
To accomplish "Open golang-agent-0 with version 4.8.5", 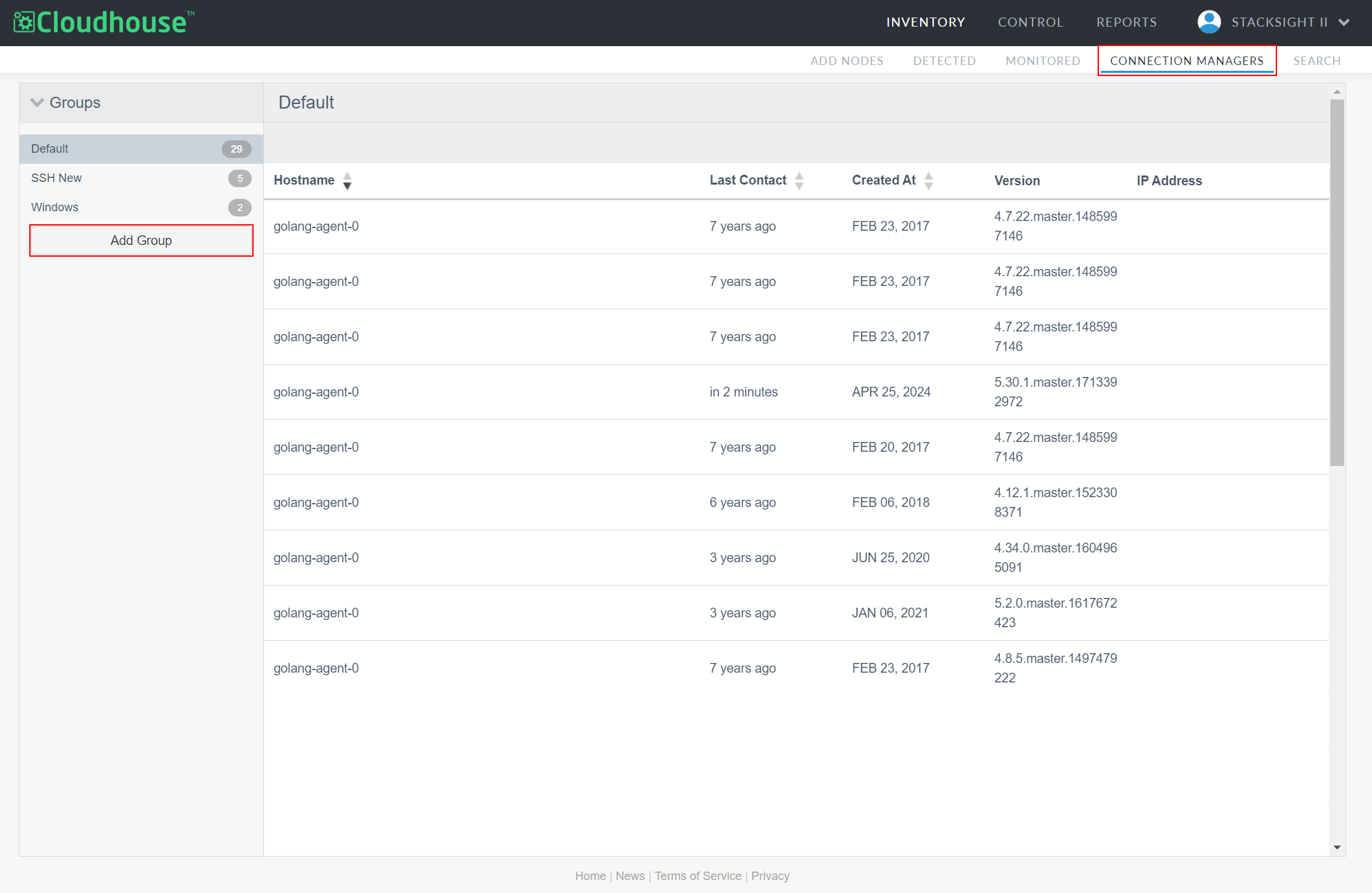I will pos(316,668).
